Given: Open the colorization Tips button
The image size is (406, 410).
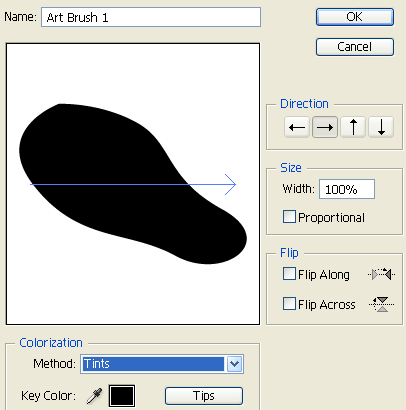Looking at the screenshot, I should pos(204,396).
